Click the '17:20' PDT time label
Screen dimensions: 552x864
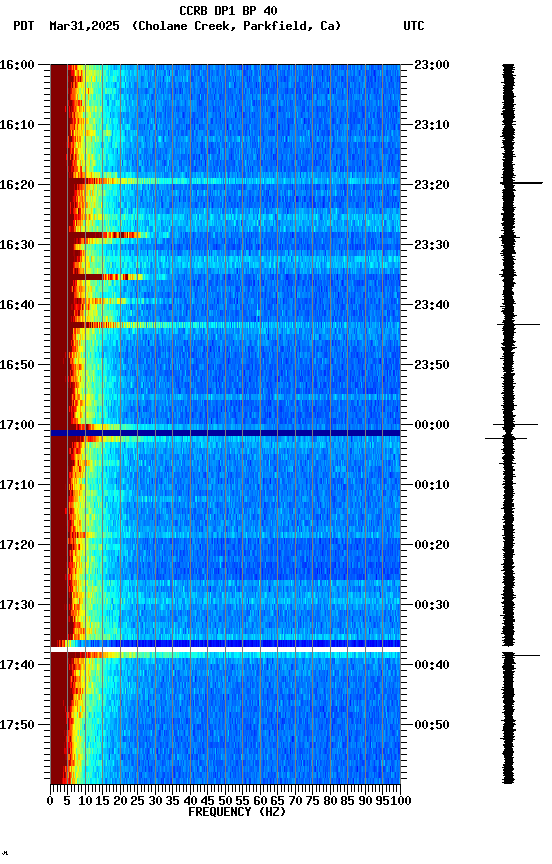[17, 545]
